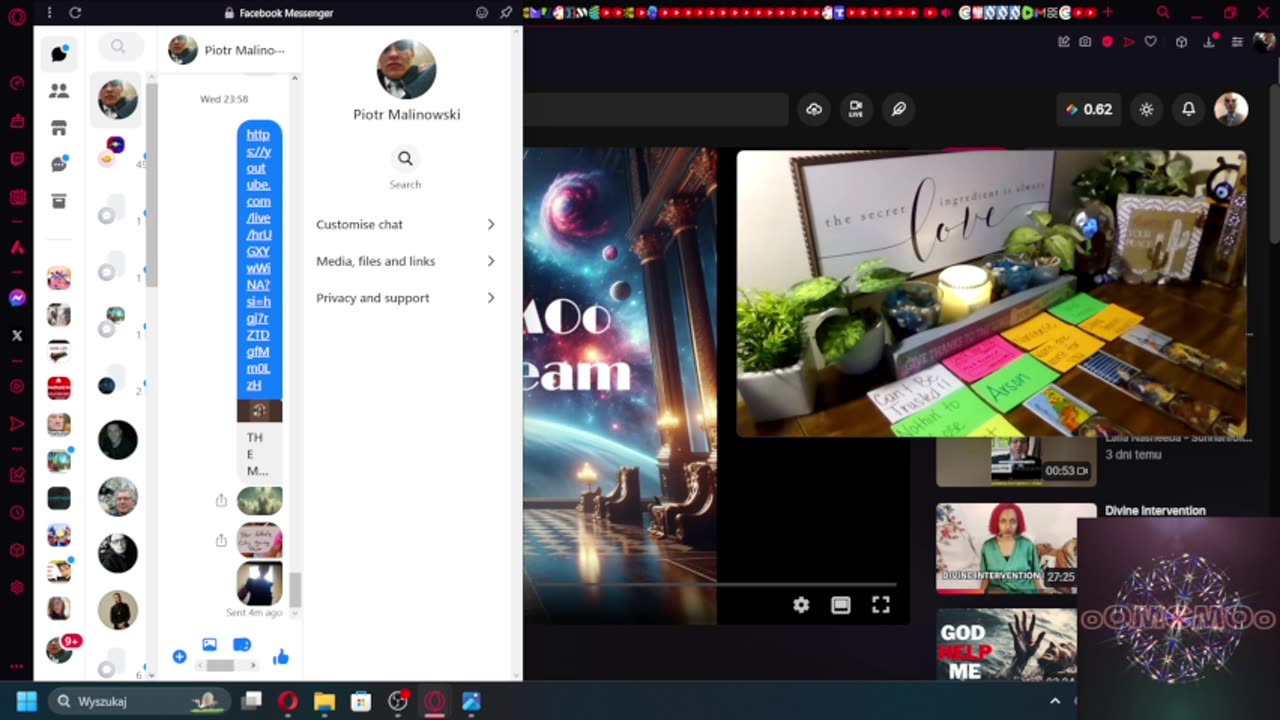This screenshot has height=720, width=1280.
Task: Open Opera downloads icon
Action: pos(1210,42)
